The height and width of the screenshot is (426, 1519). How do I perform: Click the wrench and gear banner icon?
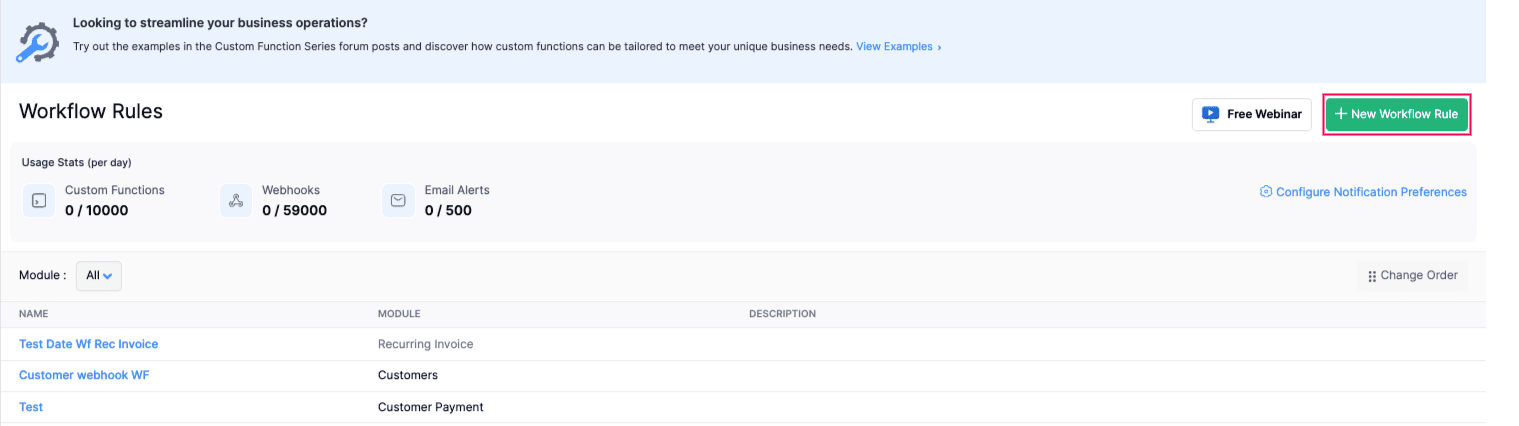coord(38,41)
